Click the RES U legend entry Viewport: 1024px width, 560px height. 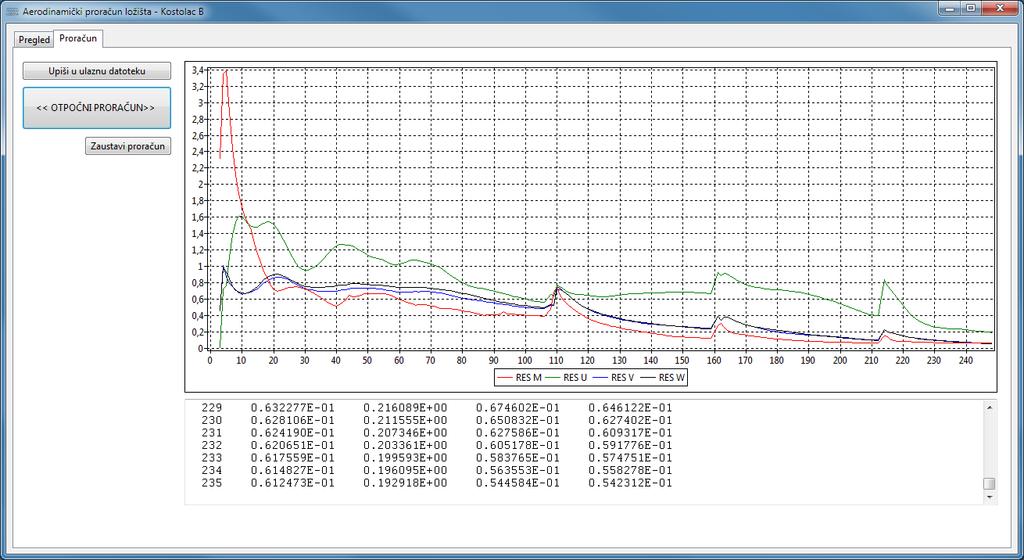pos(568,377)
